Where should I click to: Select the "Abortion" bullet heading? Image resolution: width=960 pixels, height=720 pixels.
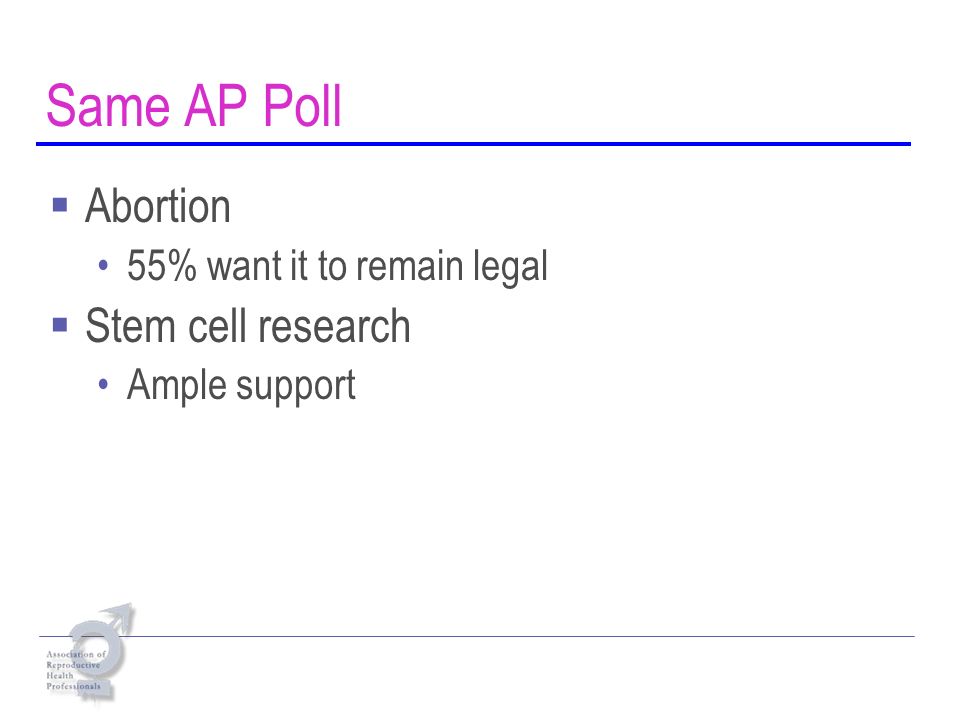click(157, 206)
